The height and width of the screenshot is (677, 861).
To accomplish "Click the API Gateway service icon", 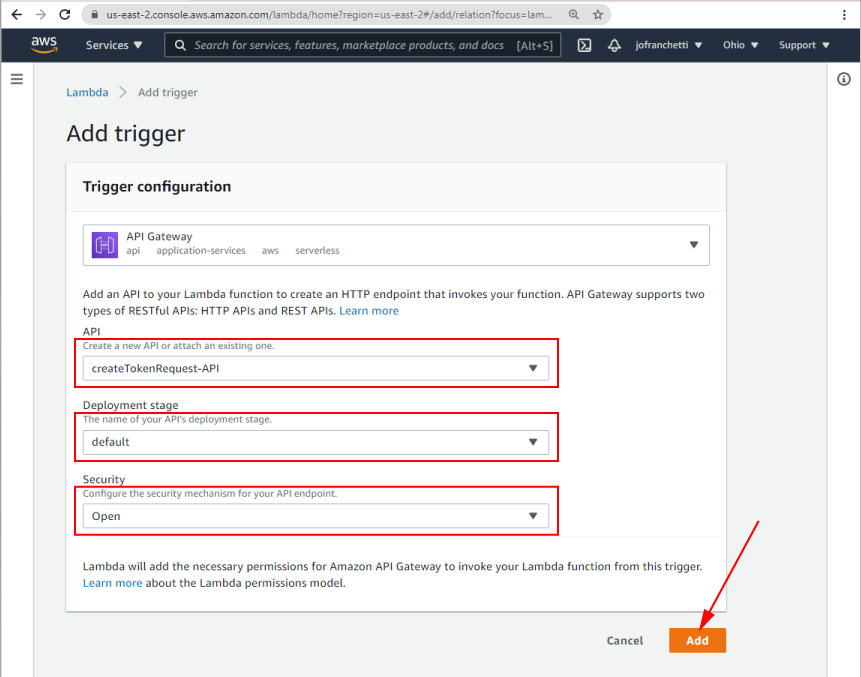I will coord(103,243).
